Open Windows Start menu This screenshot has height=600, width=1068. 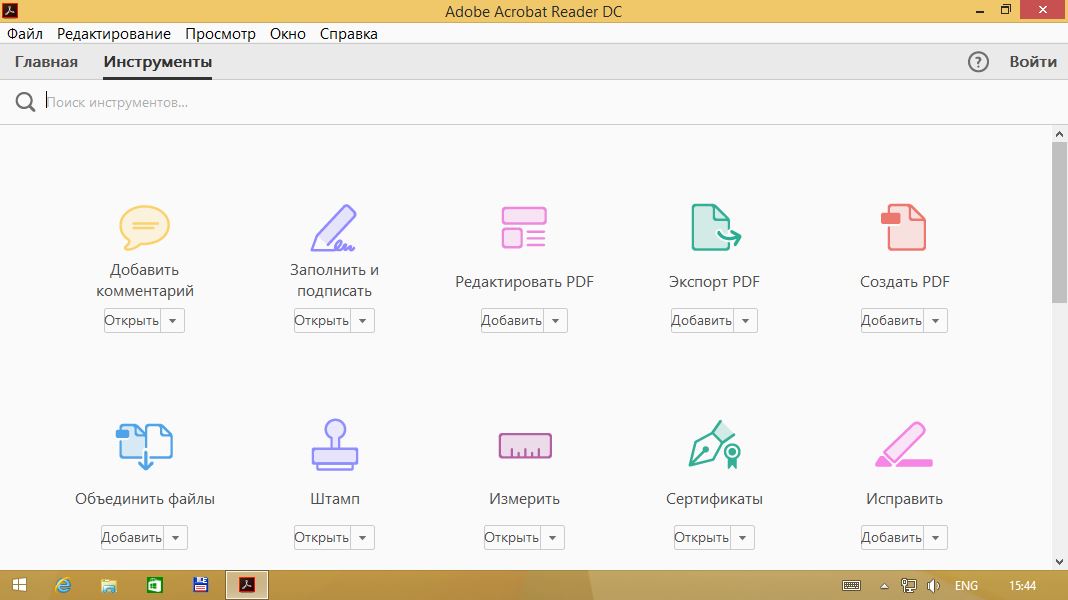(x=19, y=585)
